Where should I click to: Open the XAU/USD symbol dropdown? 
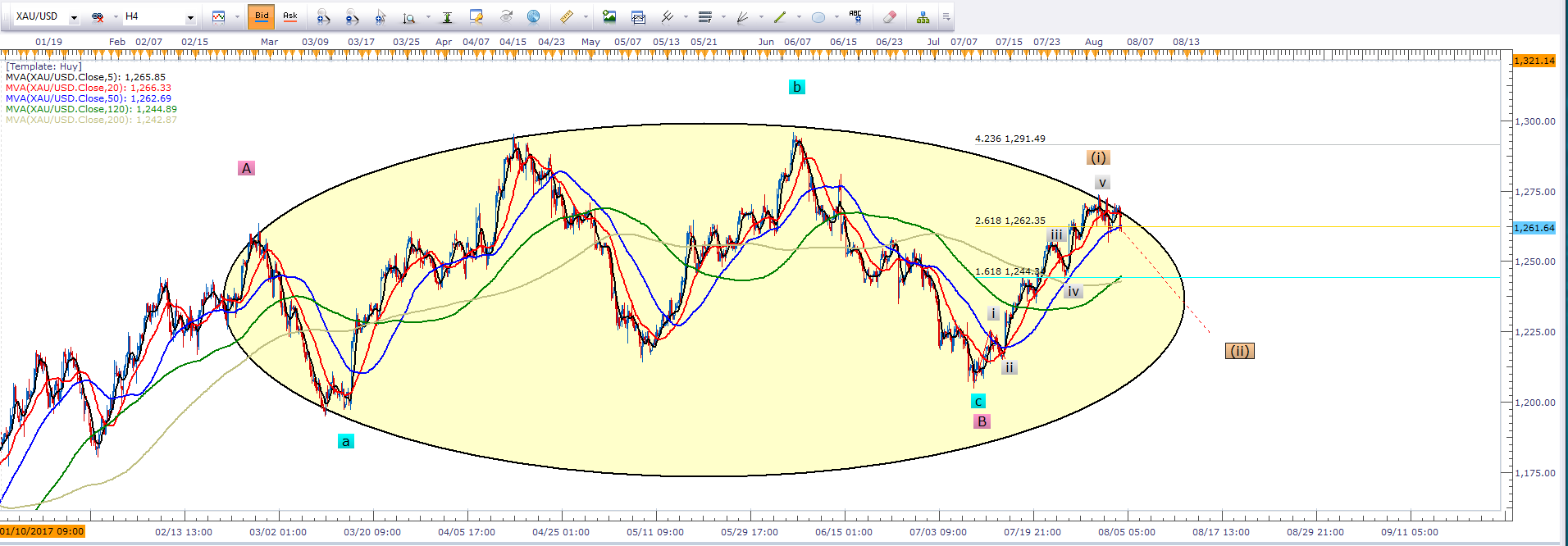coord(74,17)
